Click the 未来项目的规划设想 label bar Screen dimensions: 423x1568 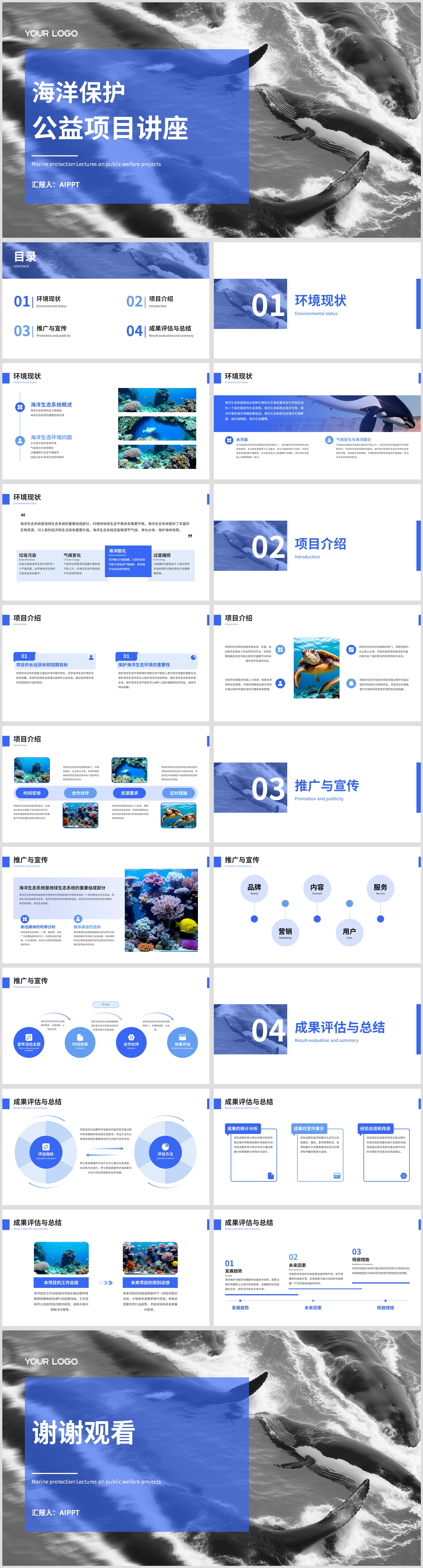150,1282
